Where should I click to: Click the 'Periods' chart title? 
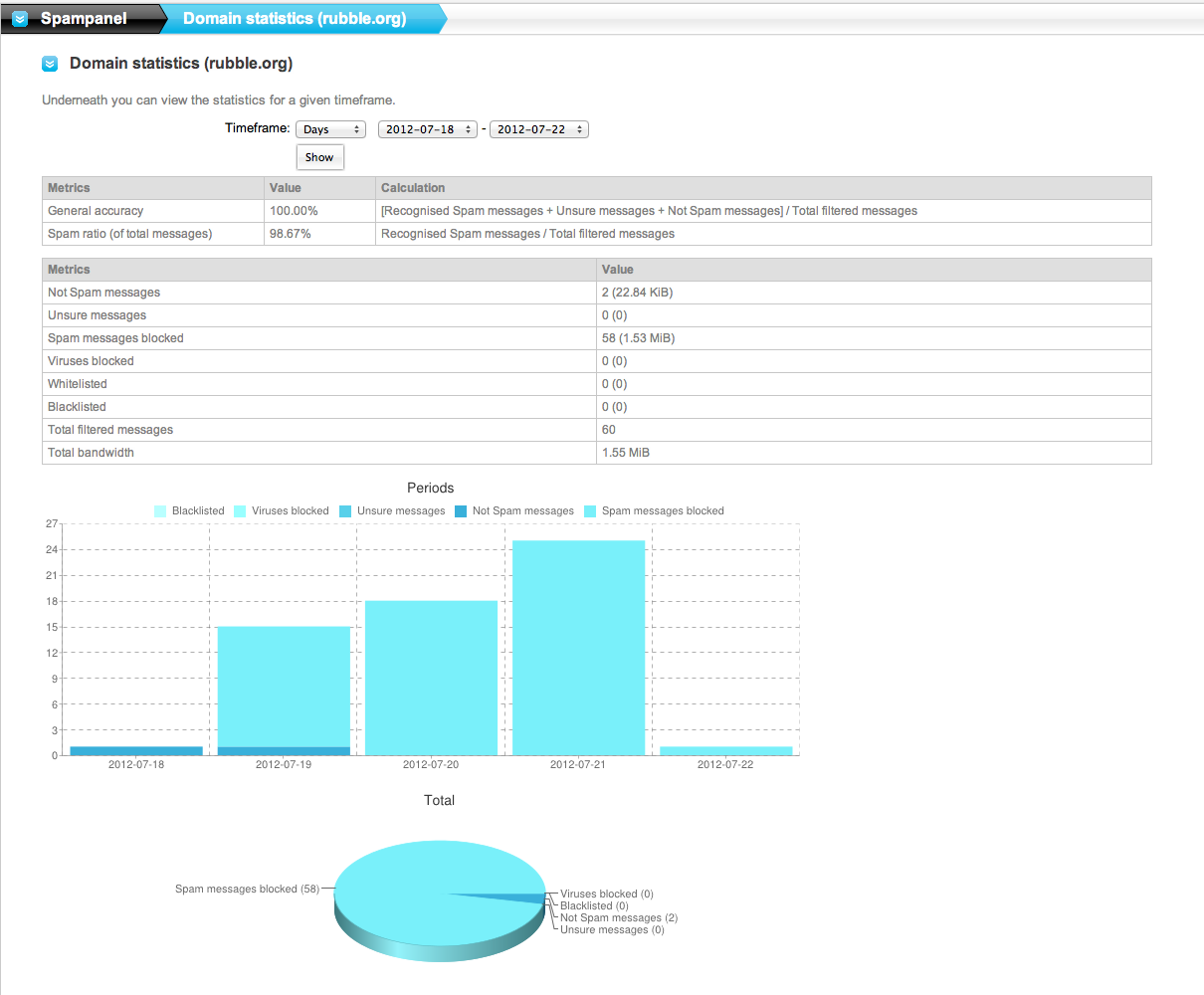point(430,488)
